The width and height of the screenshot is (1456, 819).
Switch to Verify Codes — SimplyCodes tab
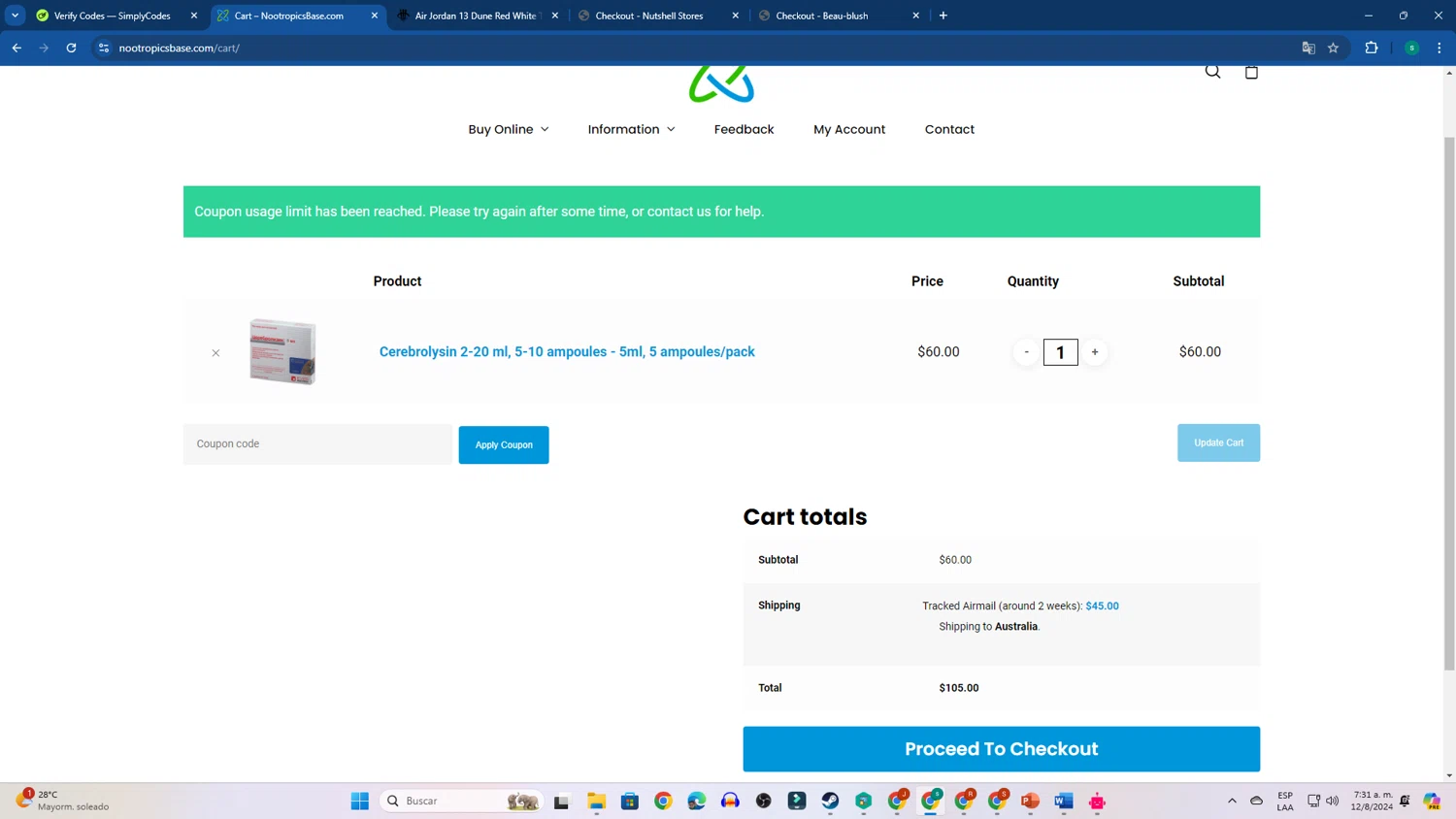(112, 16)
